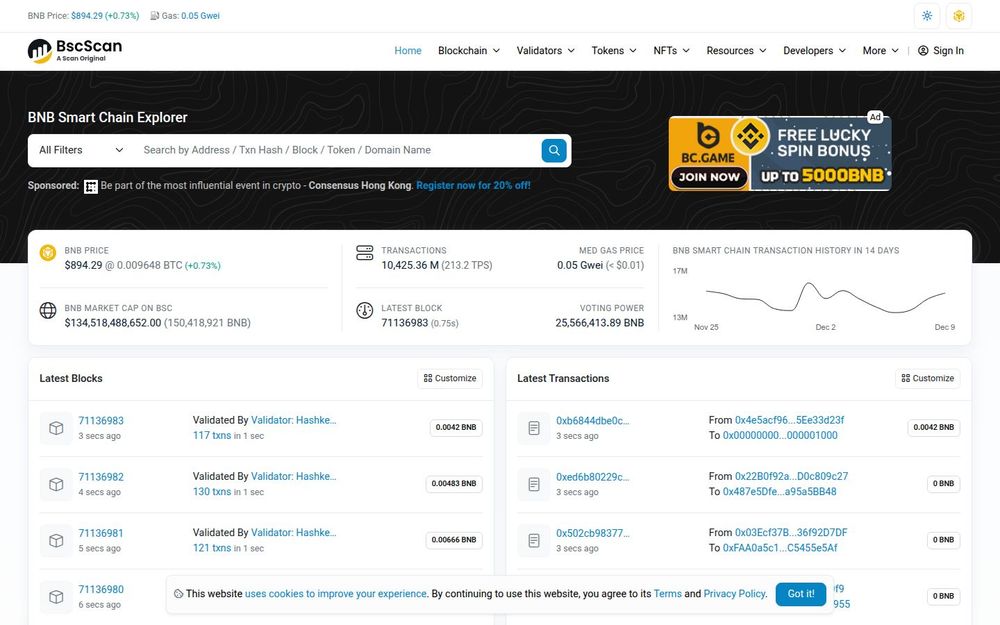Click the gauge icon beside Latest Block

[364, 311]
